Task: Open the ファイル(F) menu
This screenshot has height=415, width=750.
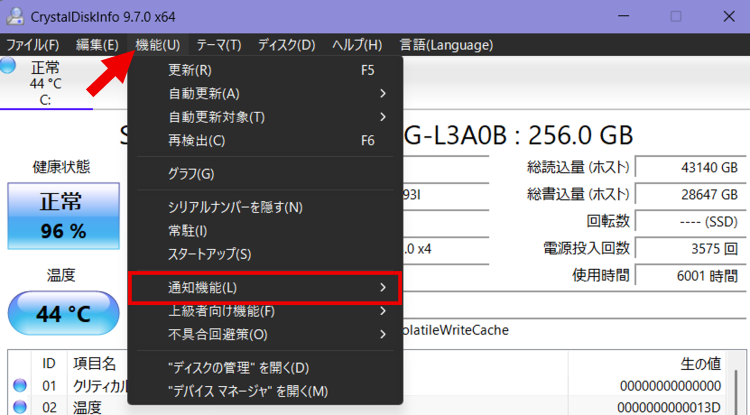Action: pos(33,45)
